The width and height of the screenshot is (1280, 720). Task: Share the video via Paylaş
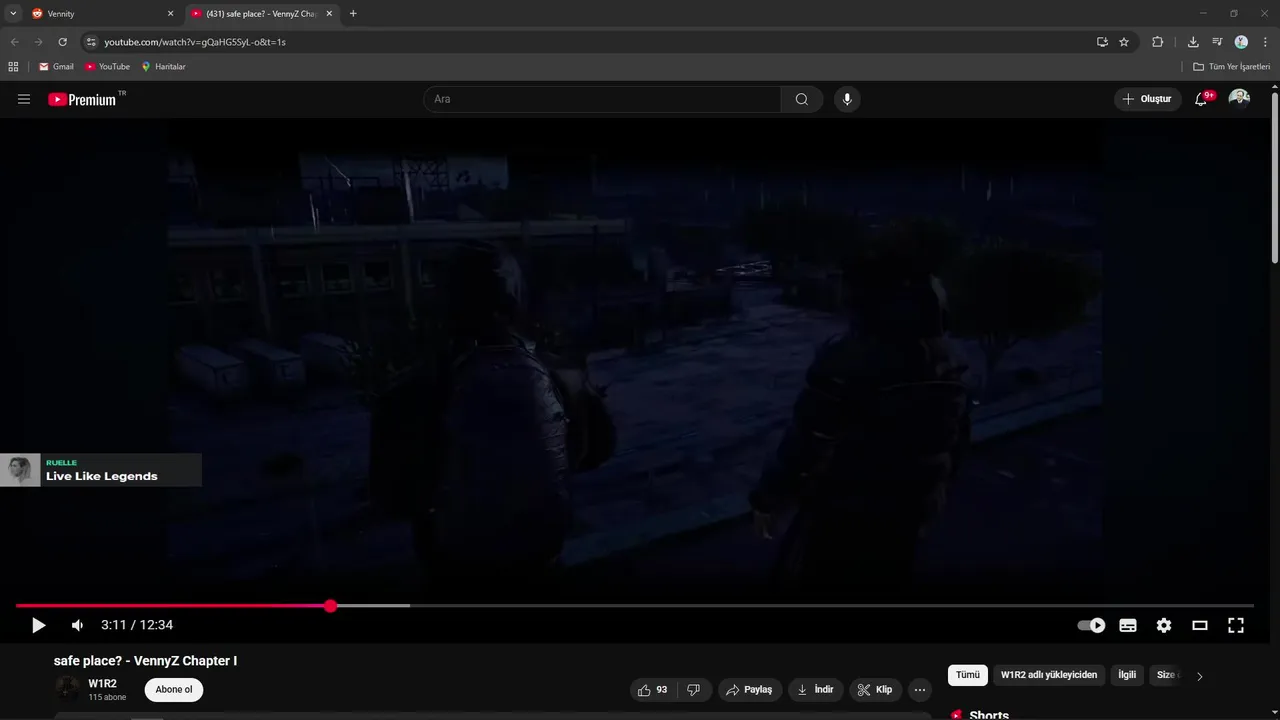click(x=749, y=690)
